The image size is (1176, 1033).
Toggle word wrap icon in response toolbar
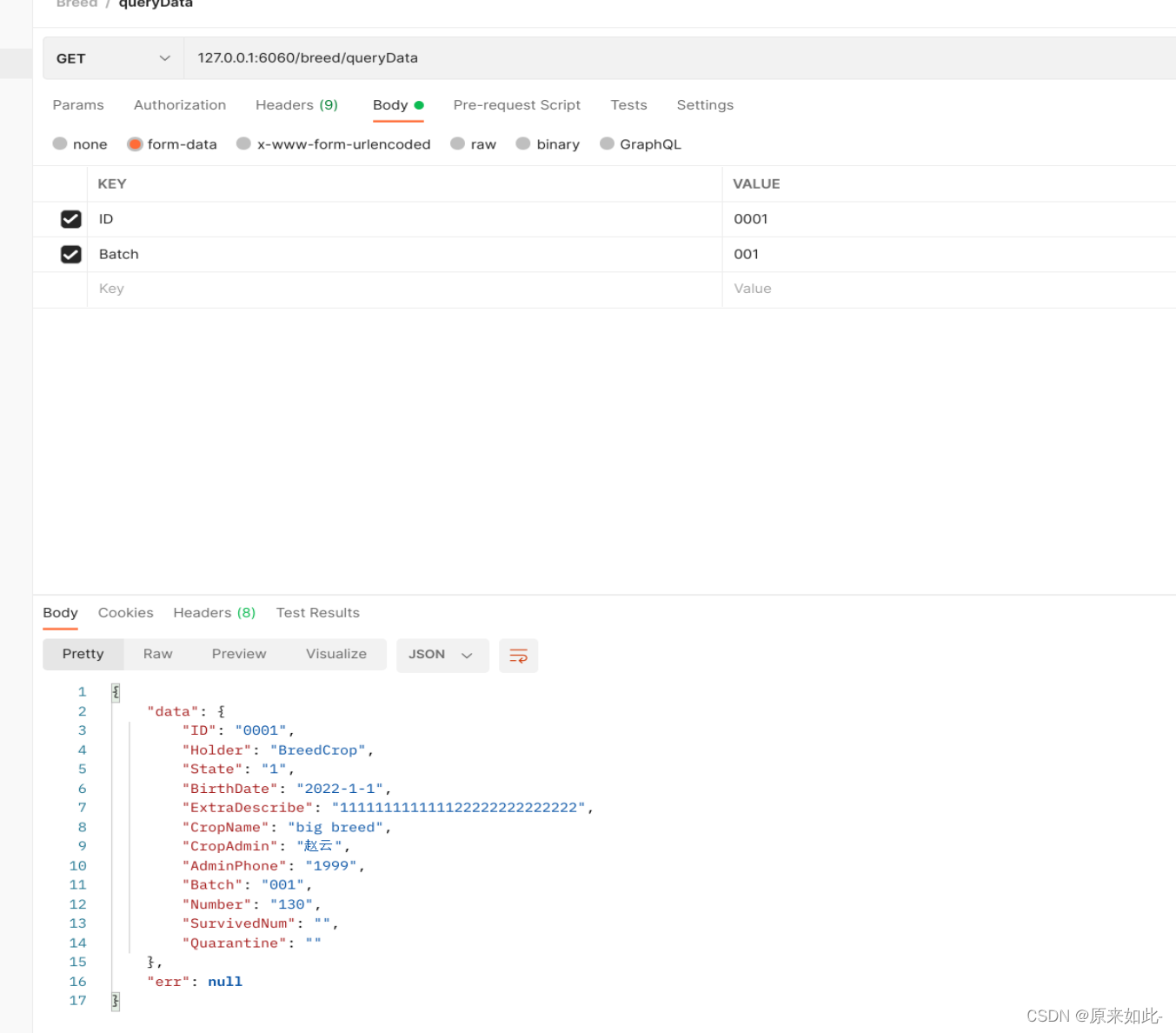tap(518, 656)
